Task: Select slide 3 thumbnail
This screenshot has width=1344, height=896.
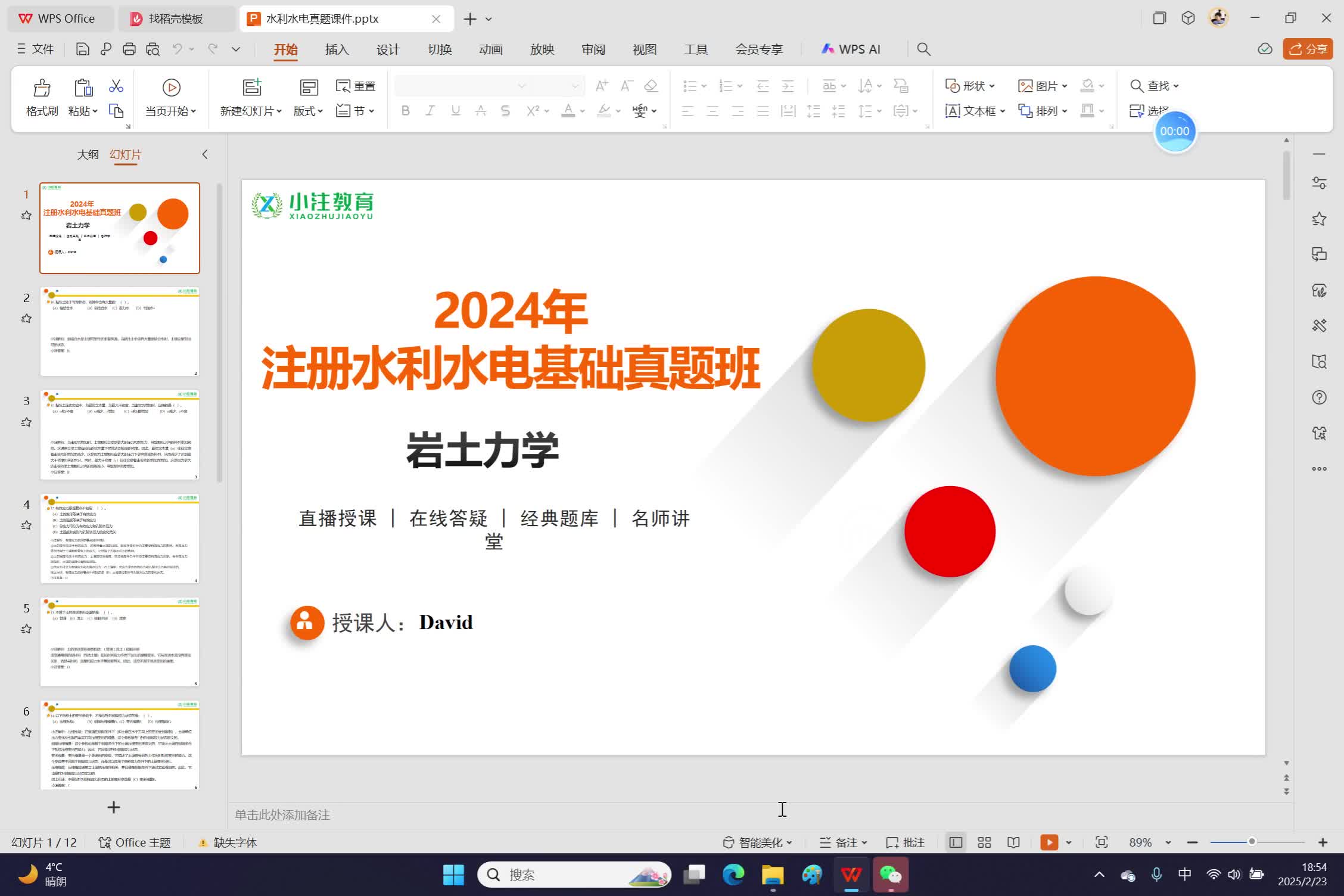Action: pyautogui.click(x=120, y=435)
